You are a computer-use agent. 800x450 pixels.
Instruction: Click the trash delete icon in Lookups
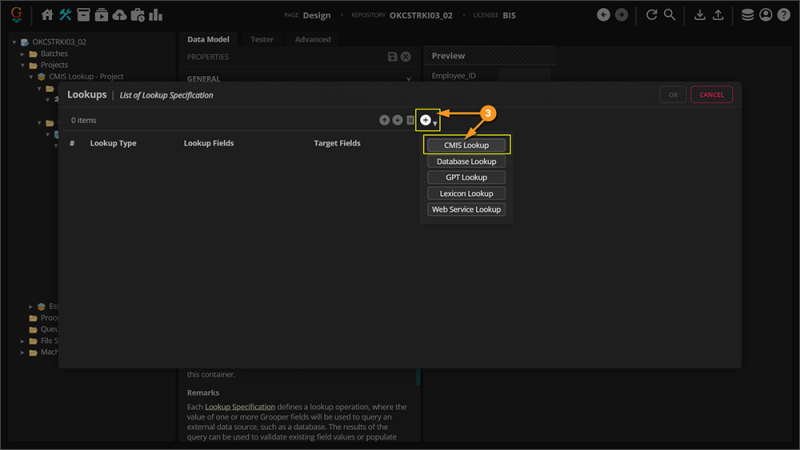[x=410, y=120]
